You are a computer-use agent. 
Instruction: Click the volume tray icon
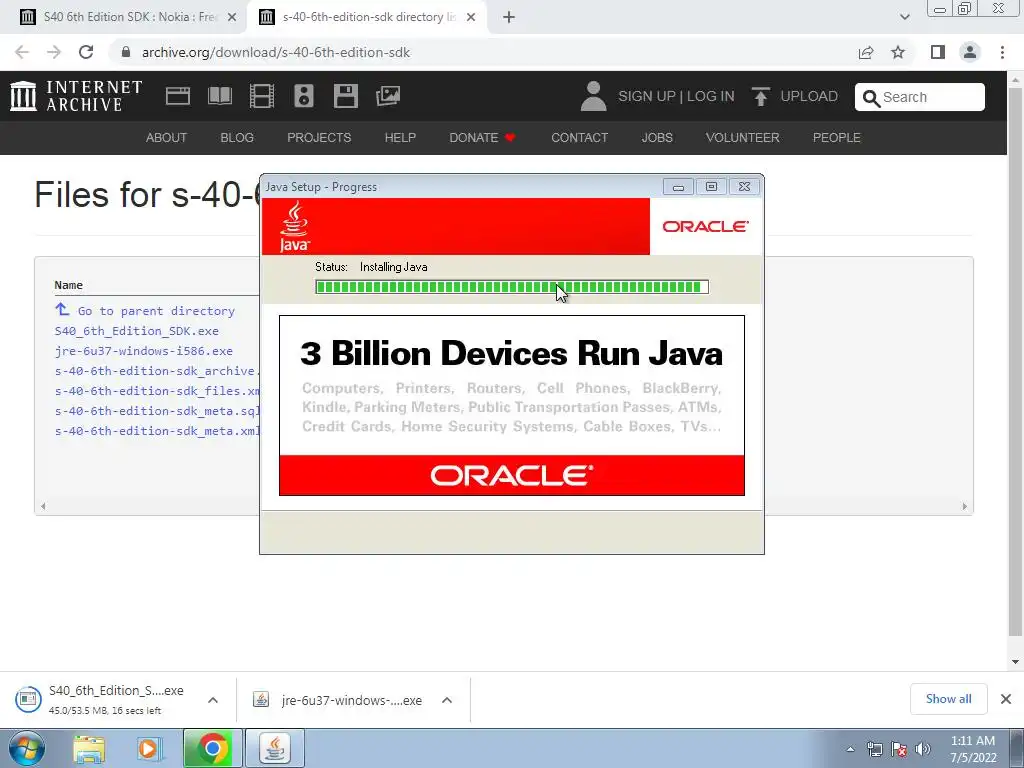tap(923, 749)
